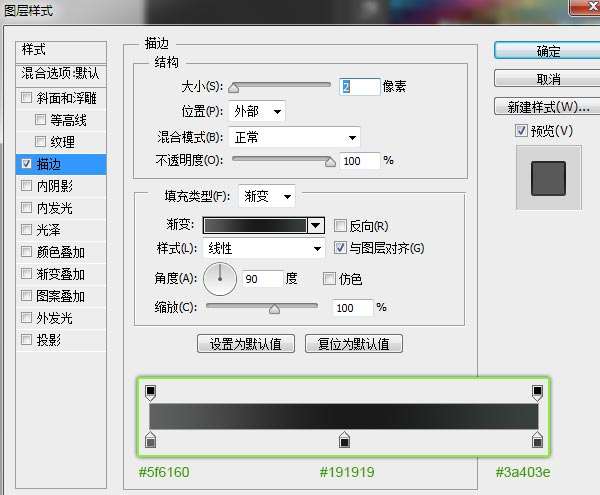Enable the 内阴影 checkbox
The height and width of the screenshot is (495, 600).
[26, 186]
